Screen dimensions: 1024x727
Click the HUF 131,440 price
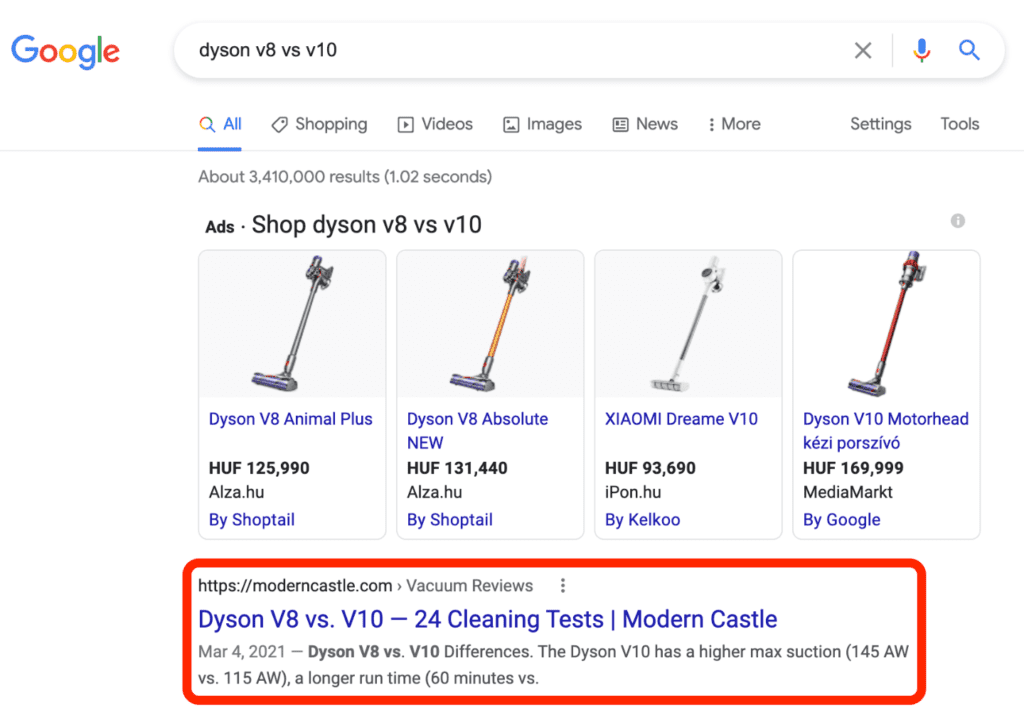(457, 468)
